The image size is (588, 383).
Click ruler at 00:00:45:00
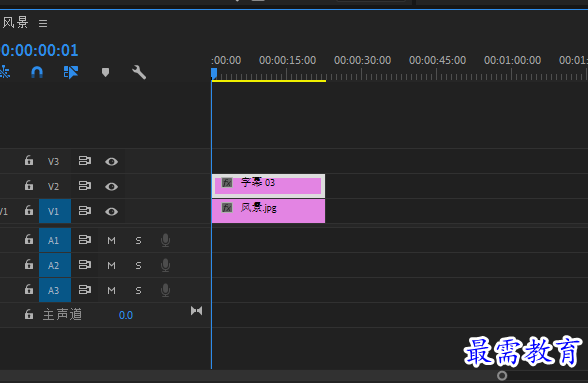[x=437, y=60]
